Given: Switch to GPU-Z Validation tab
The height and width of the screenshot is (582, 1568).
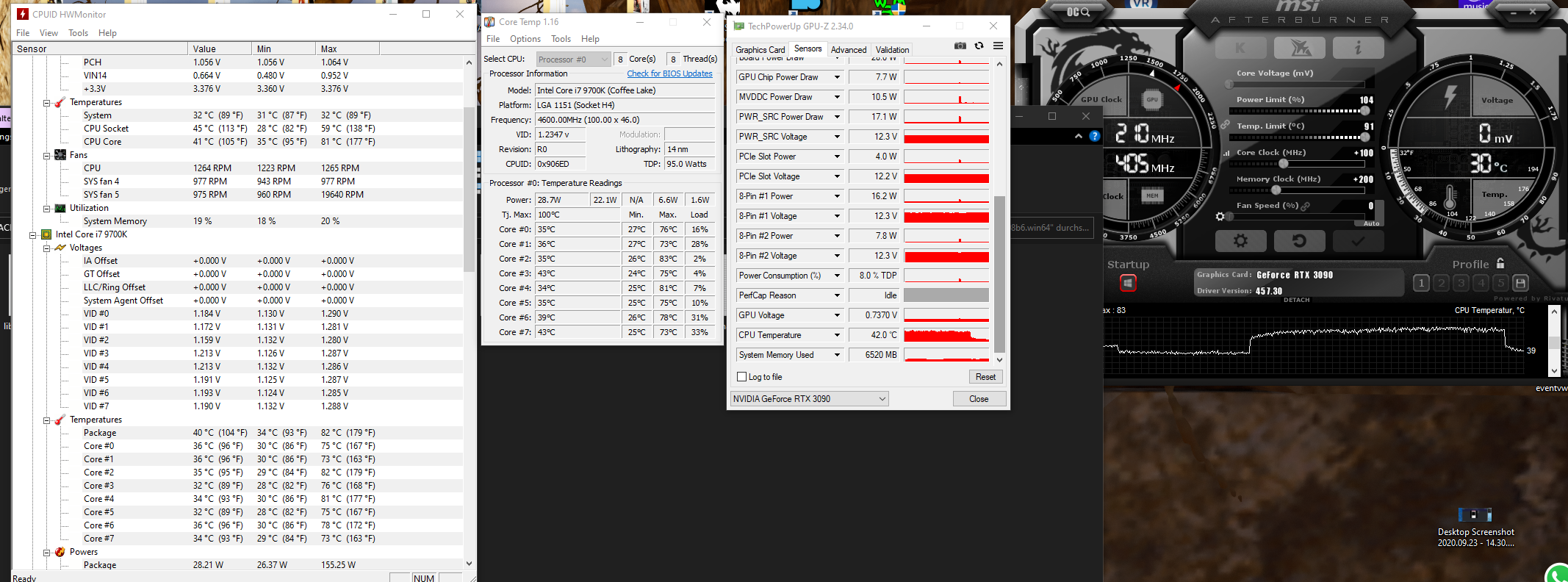Looking at the screenshot, I should click(x=892, y=50).
